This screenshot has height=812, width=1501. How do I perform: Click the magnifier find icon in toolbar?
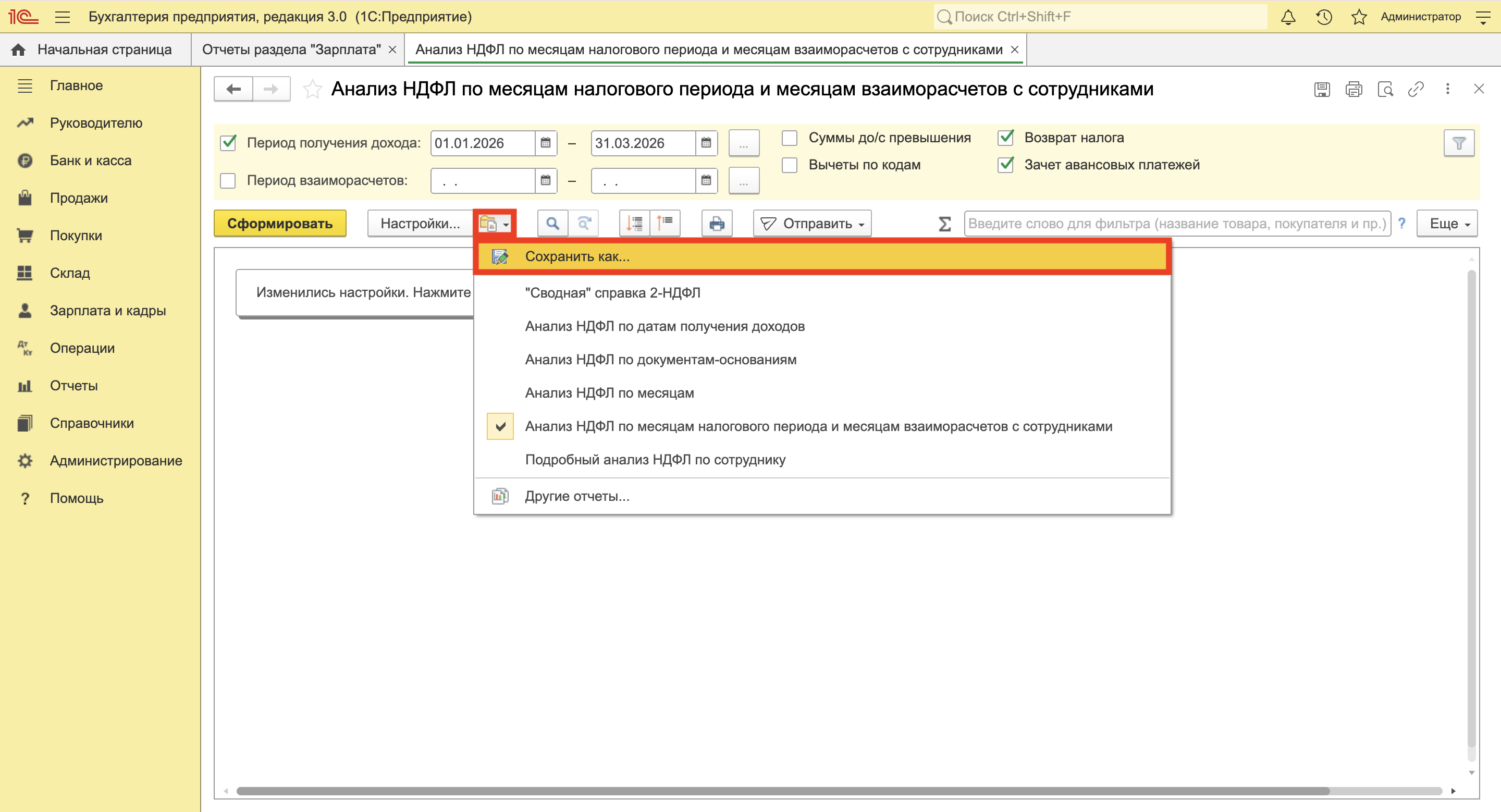coord(552,224)
